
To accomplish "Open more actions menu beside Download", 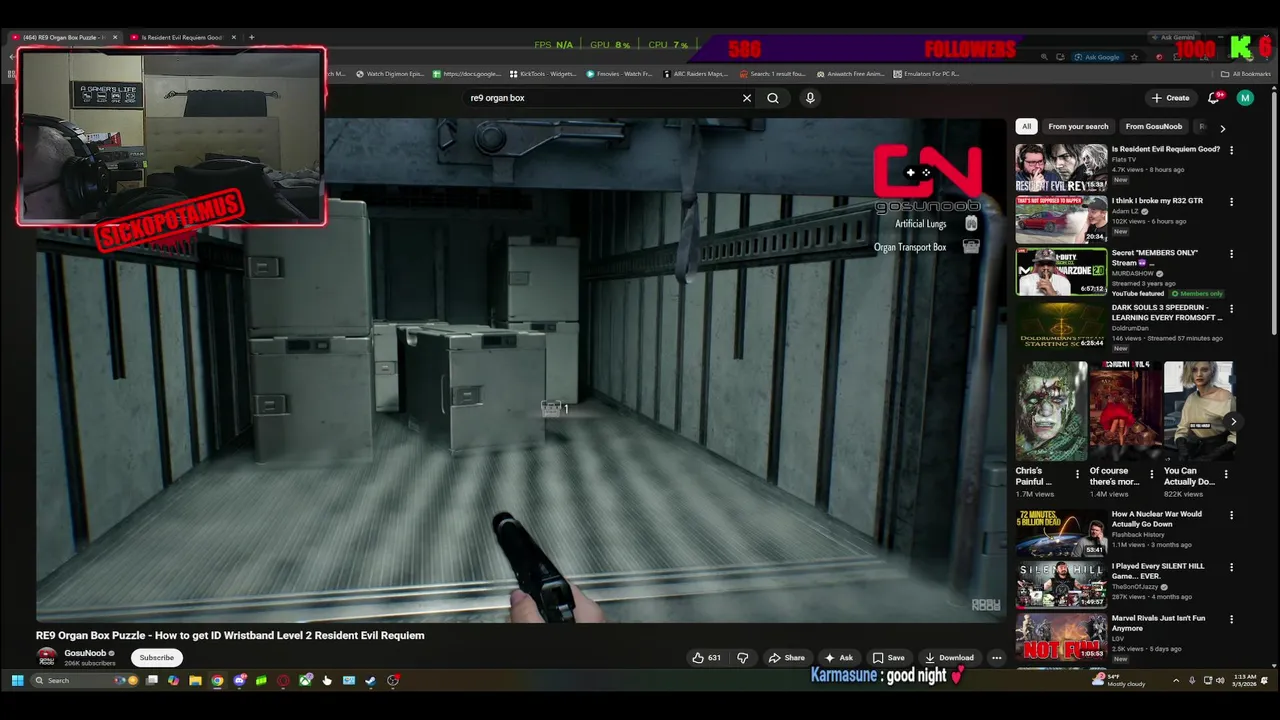I will [997, 658].
